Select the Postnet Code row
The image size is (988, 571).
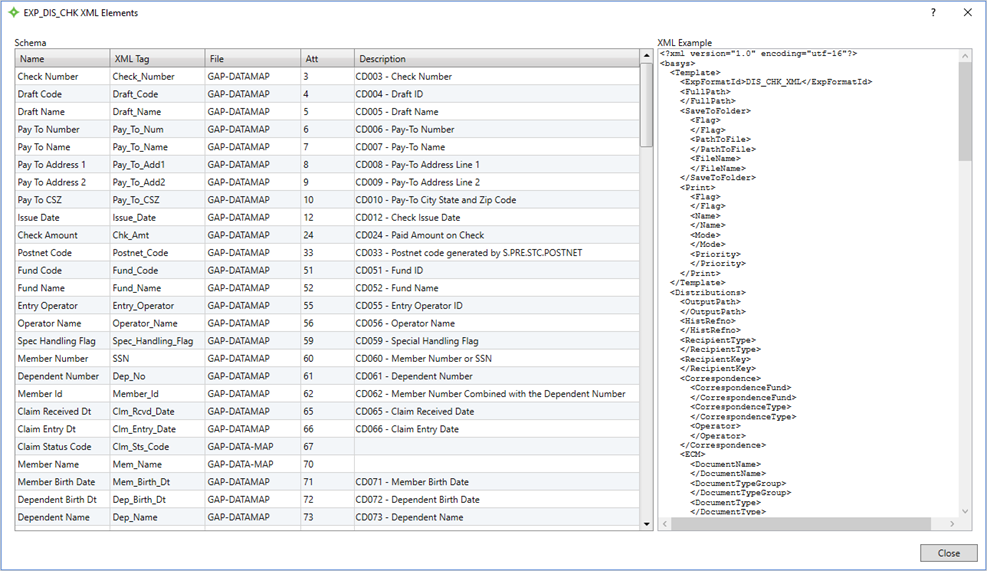(x=60, y=253)
